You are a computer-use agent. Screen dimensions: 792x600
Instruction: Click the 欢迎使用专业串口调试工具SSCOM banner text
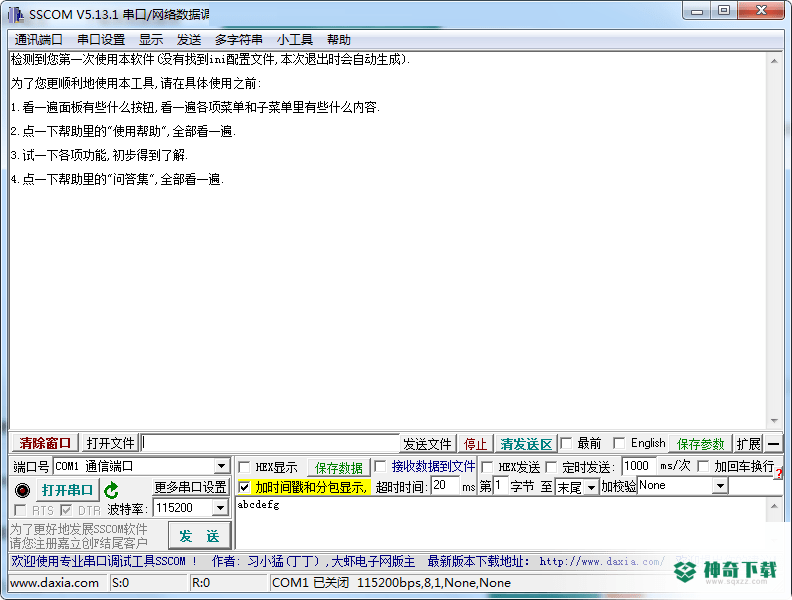pos(104,562)
